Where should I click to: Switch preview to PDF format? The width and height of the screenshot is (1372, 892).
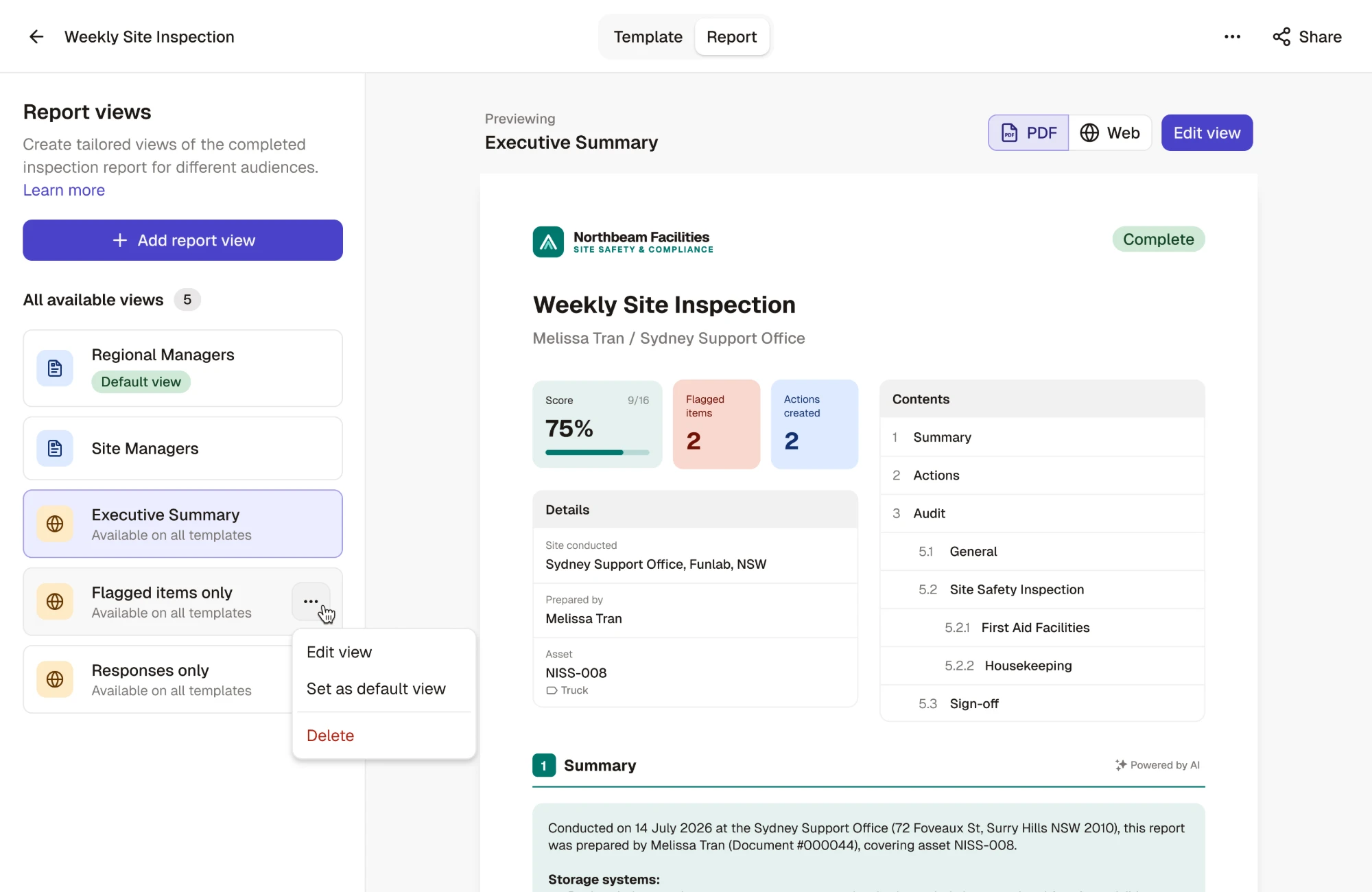tap(1028, 133)
